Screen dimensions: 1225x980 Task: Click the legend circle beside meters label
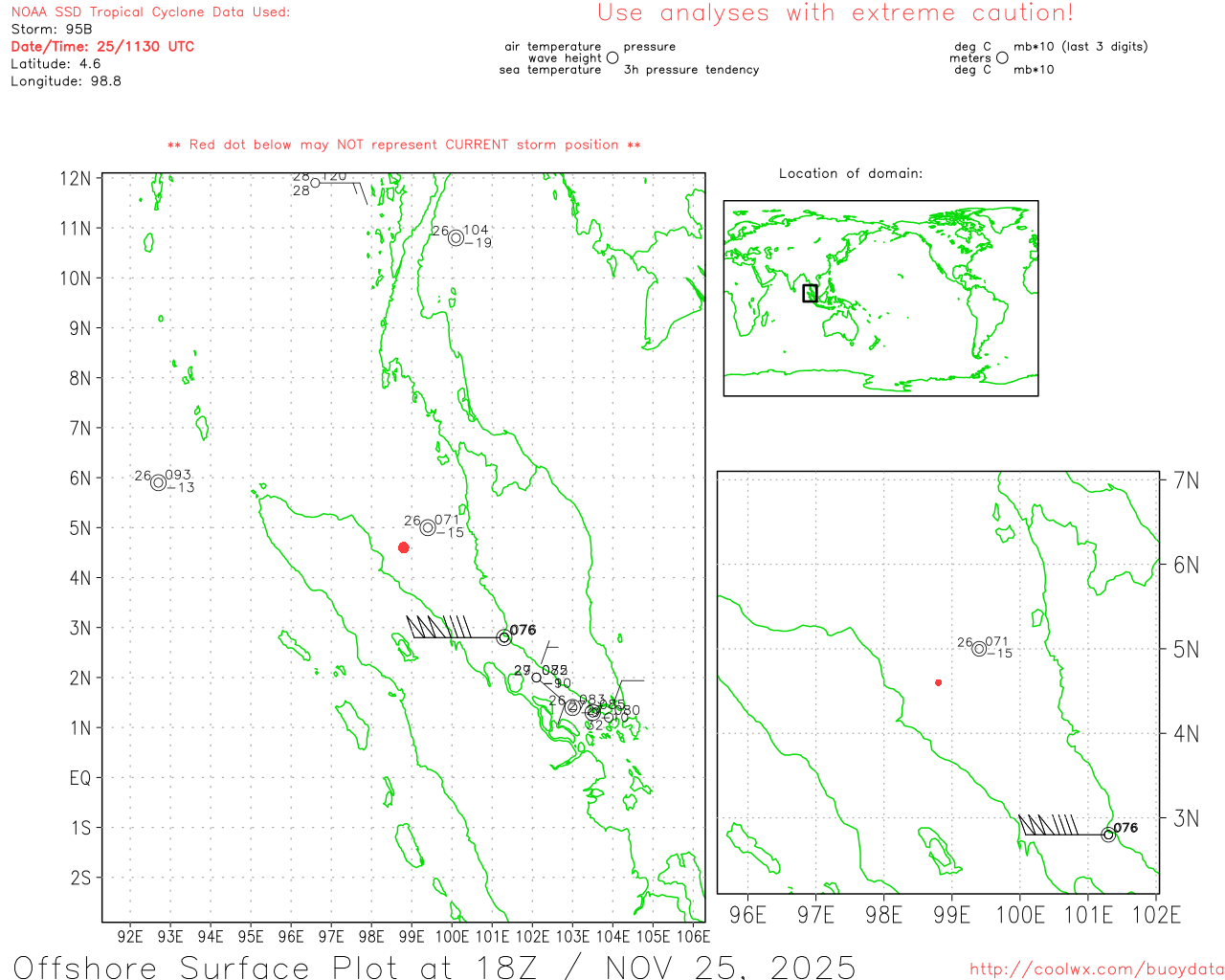click(1002, 58)
